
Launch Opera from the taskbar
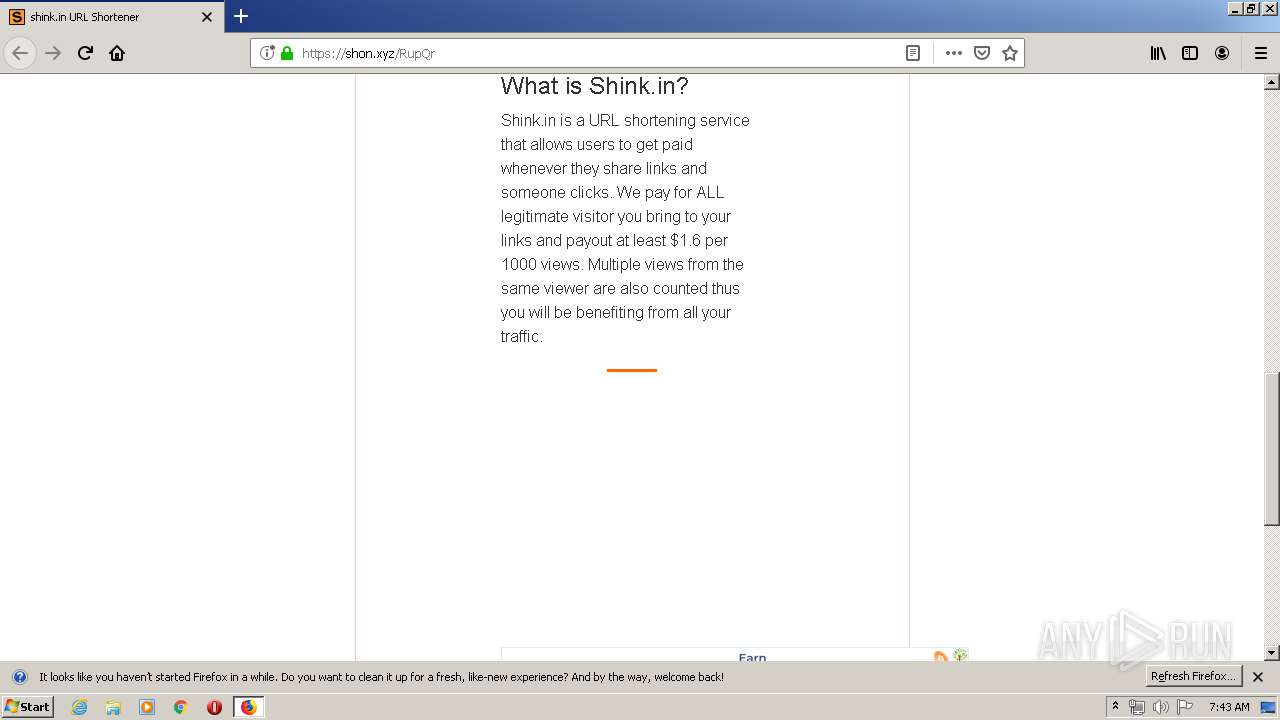(x=214, y=707)
